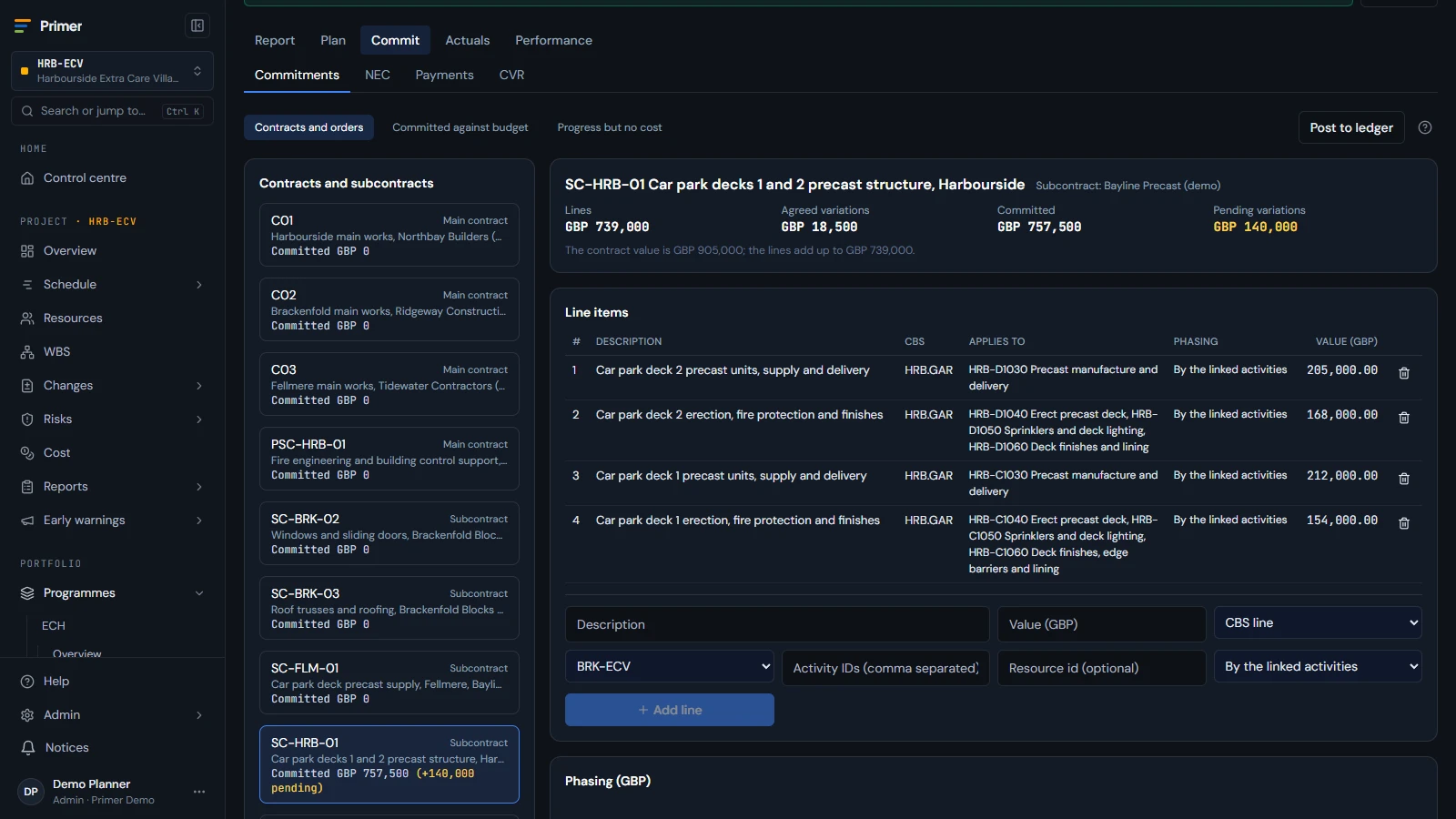Viewport: 1456px width, 819px height.
Task: Open Notices bell icon
Action: pos(27,748)
